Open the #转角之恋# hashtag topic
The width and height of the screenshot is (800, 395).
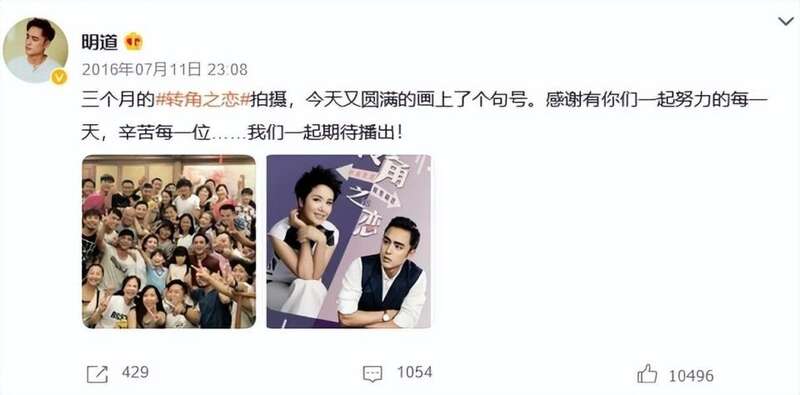tap(203, 100)
